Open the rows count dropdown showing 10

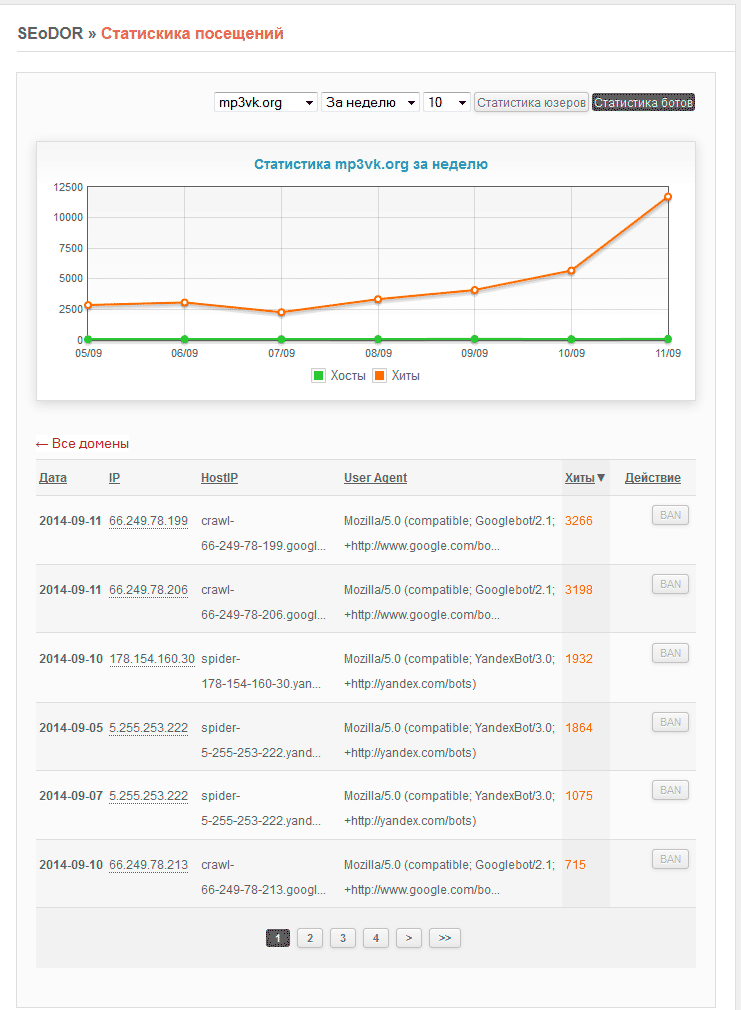[446, 102]
